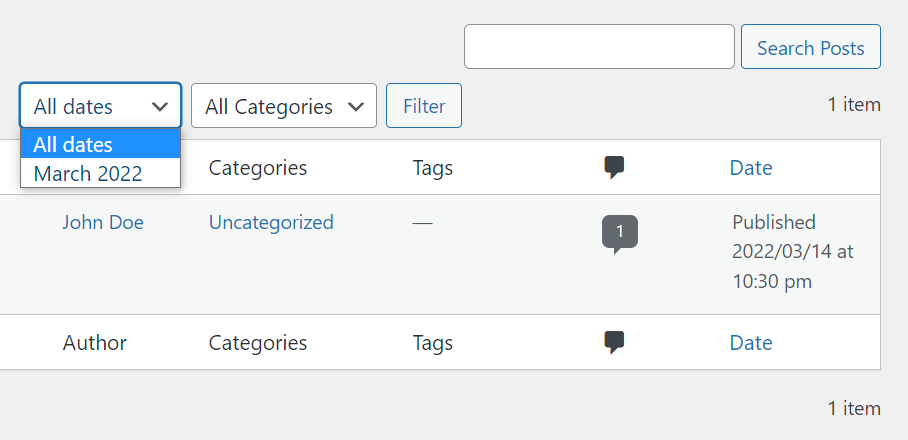Screen dimensions: 908x440
Task: Click the Published 2022/03/14 date cell
Action: pos(793,252)
